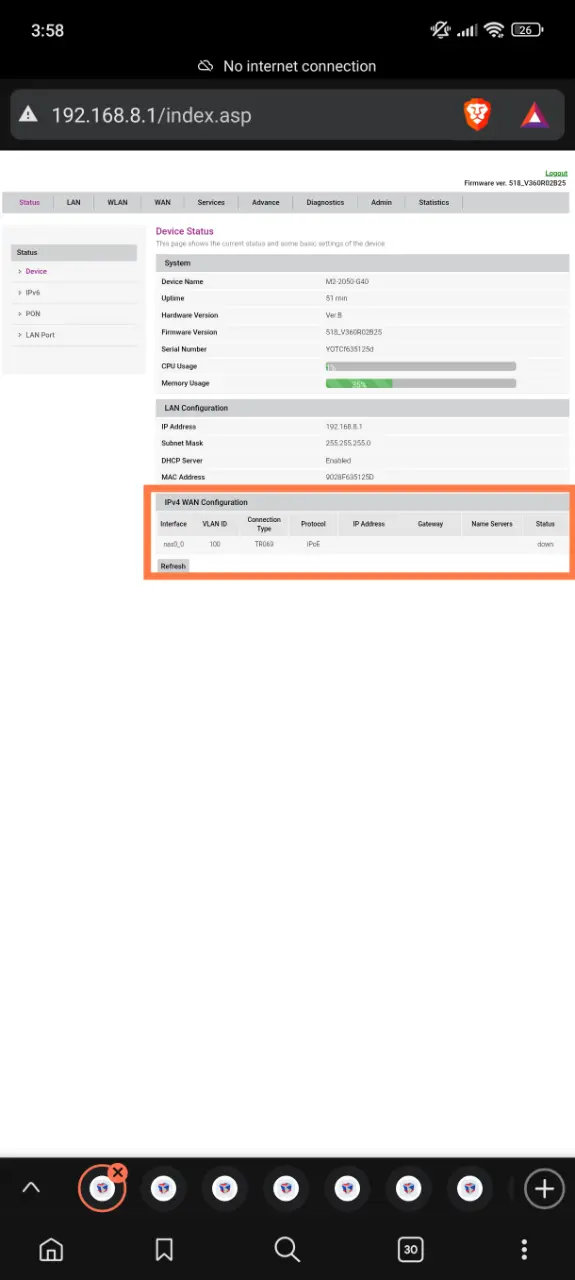This screenshot has width=575, height=1280.
Task: Tap the address bar URL 192.168.8.1/index.asp
Action: pyautogui.click(x=151, y=115)
